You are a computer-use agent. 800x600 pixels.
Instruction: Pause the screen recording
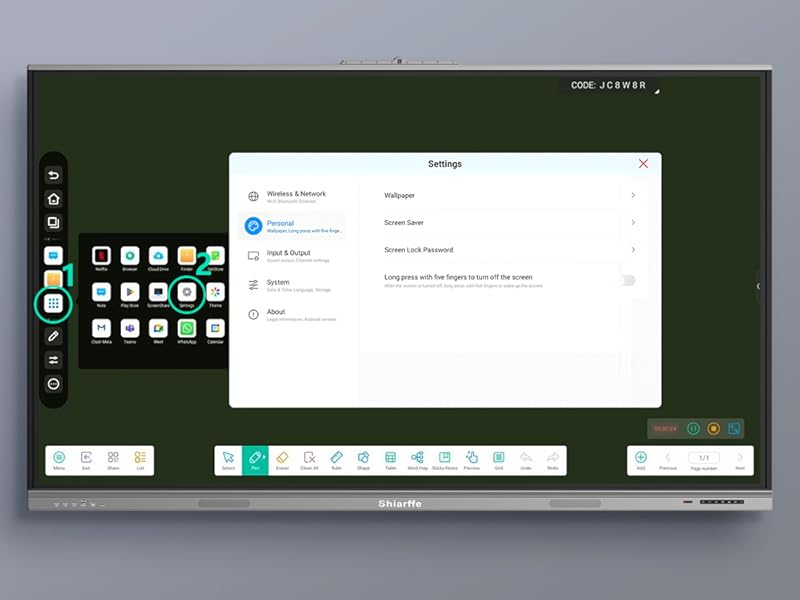(x=693, y=428)
